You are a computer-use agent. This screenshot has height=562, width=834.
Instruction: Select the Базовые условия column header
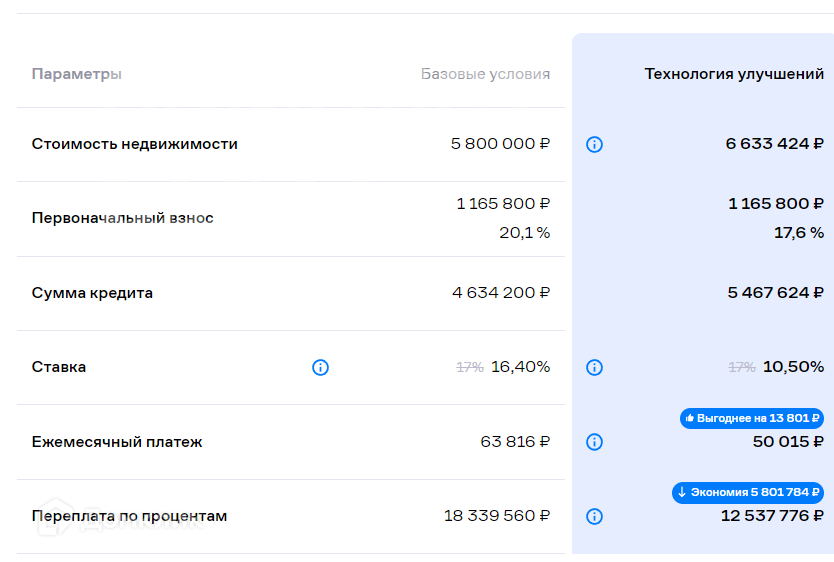tap(485, 74)
